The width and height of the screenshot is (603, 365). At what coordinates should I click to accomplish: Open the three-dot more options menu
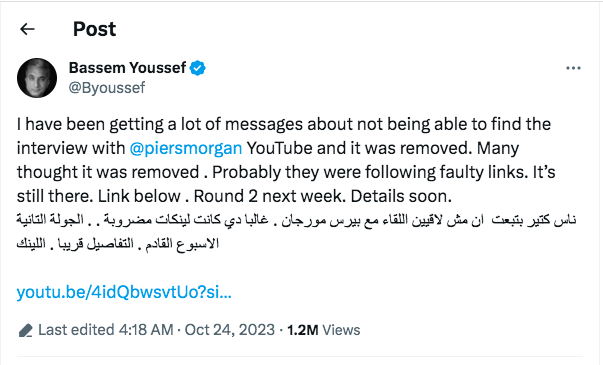coord(573,68)
